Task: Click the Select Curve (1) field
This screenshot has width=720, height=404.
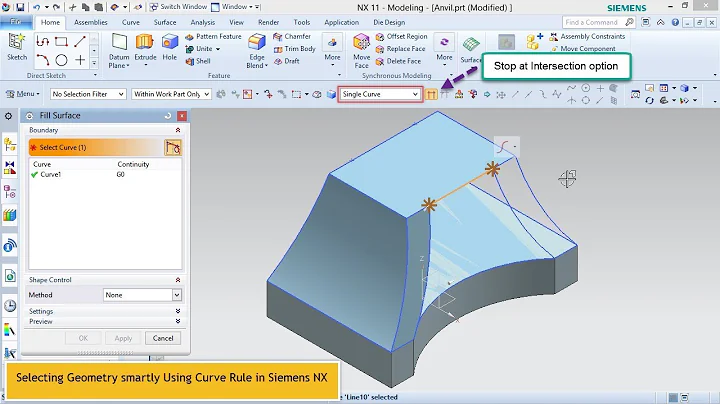Action: (96, 147)
